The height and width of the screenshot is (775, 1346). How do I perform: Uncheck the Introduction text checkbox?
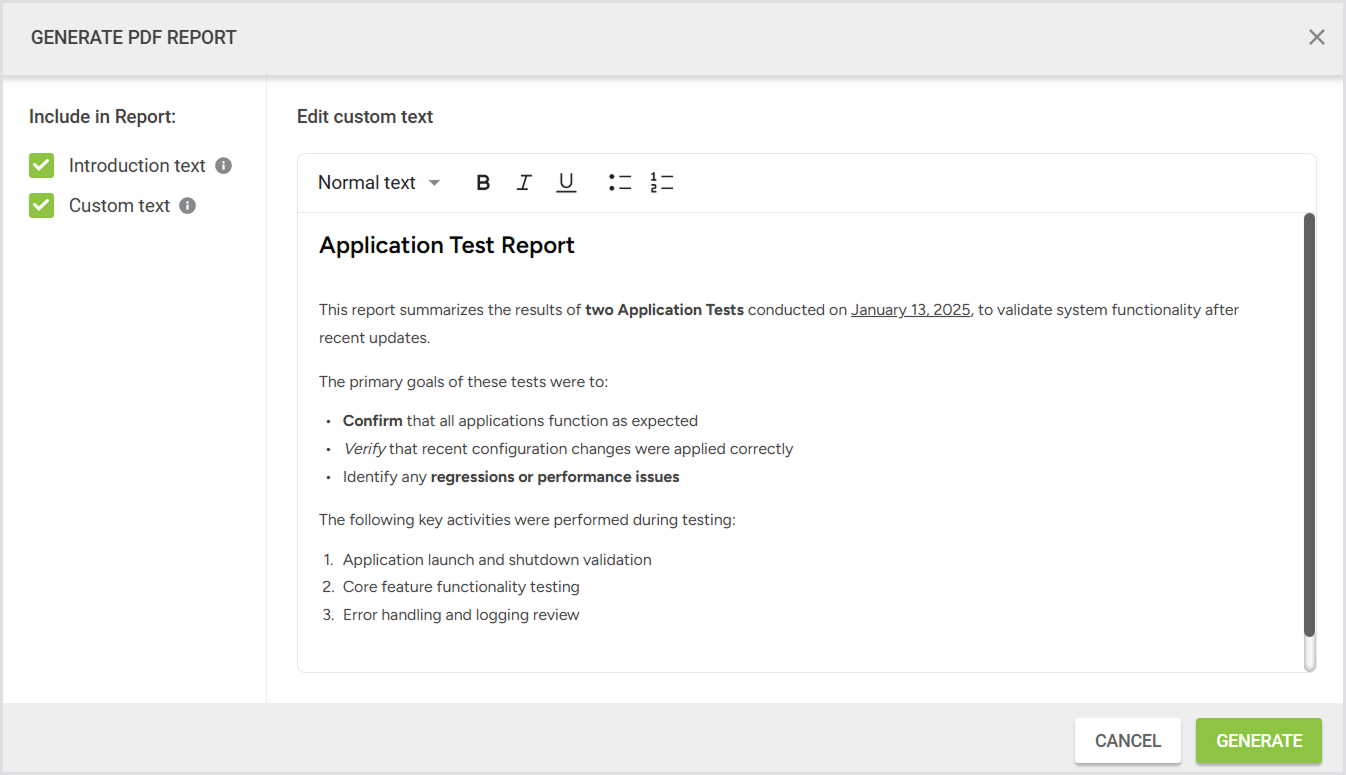[42, 166]
